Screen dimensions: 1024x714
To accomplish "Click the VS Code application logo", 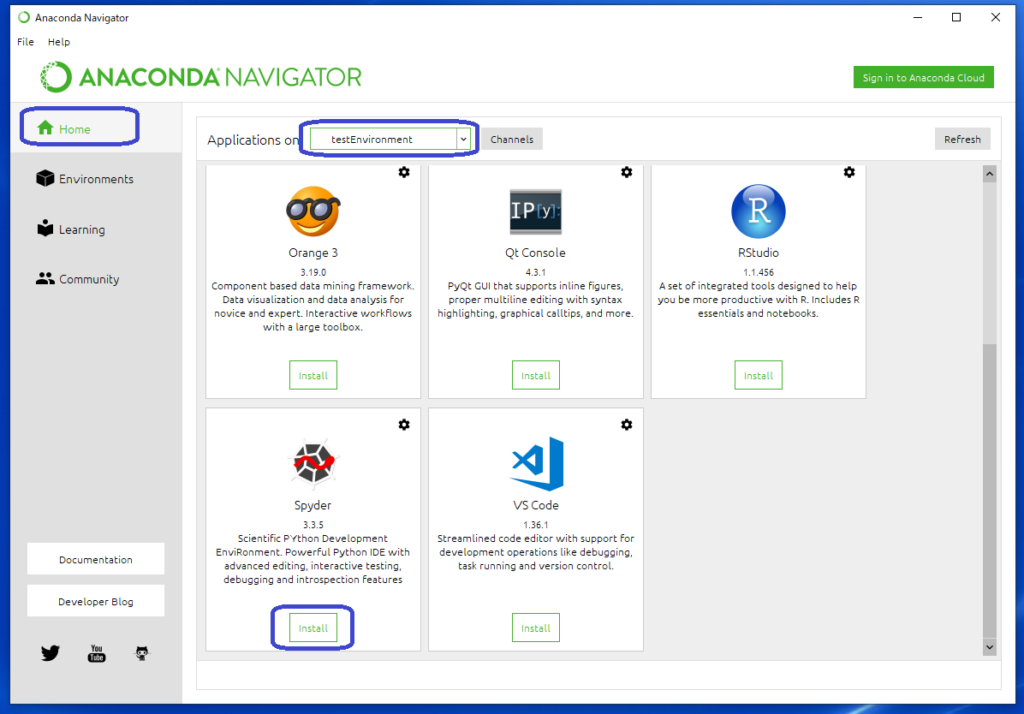I will (537, 464).
